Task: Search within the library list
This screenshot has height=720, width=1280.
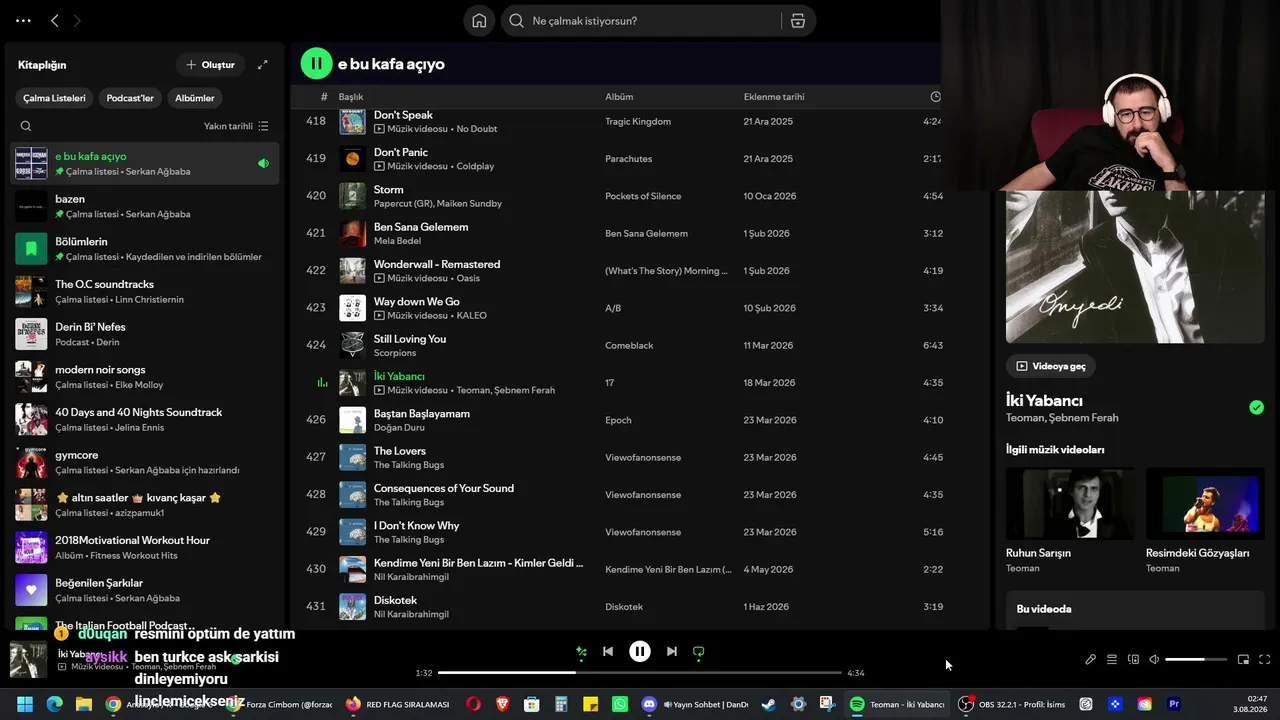Action: [26, 126]
